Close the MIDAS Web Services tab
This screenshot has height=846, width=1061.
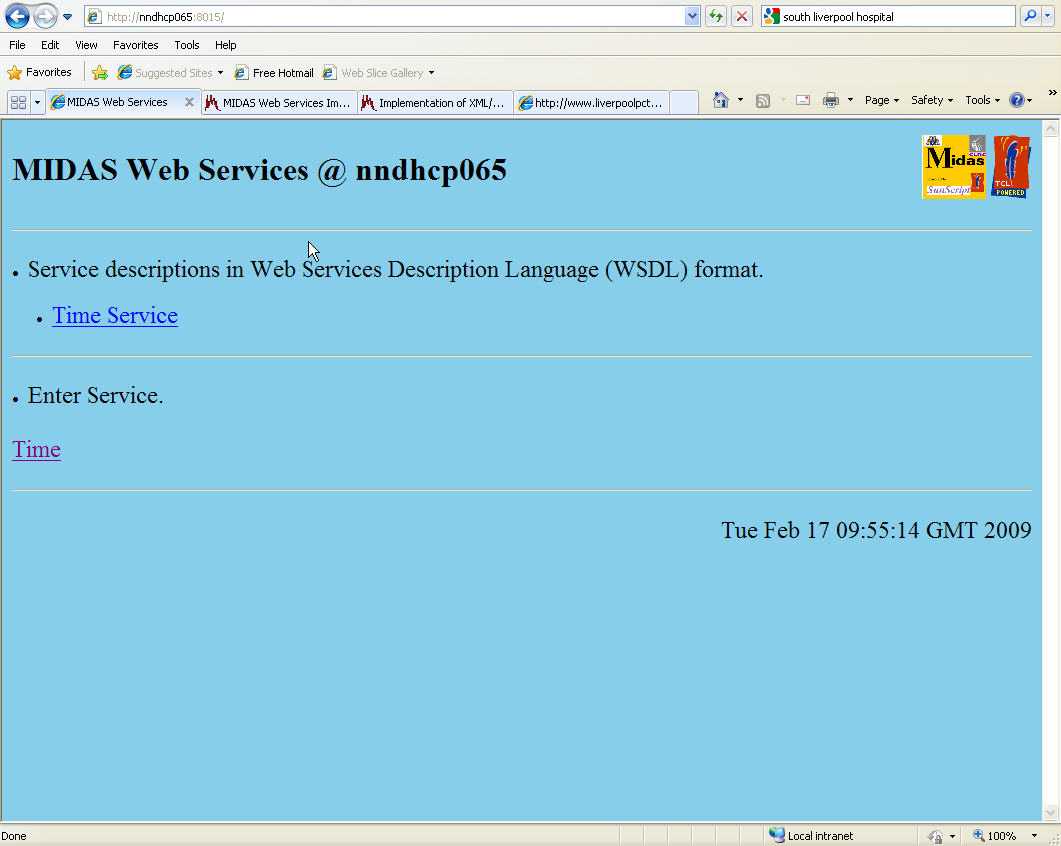[x=189, y=102]
